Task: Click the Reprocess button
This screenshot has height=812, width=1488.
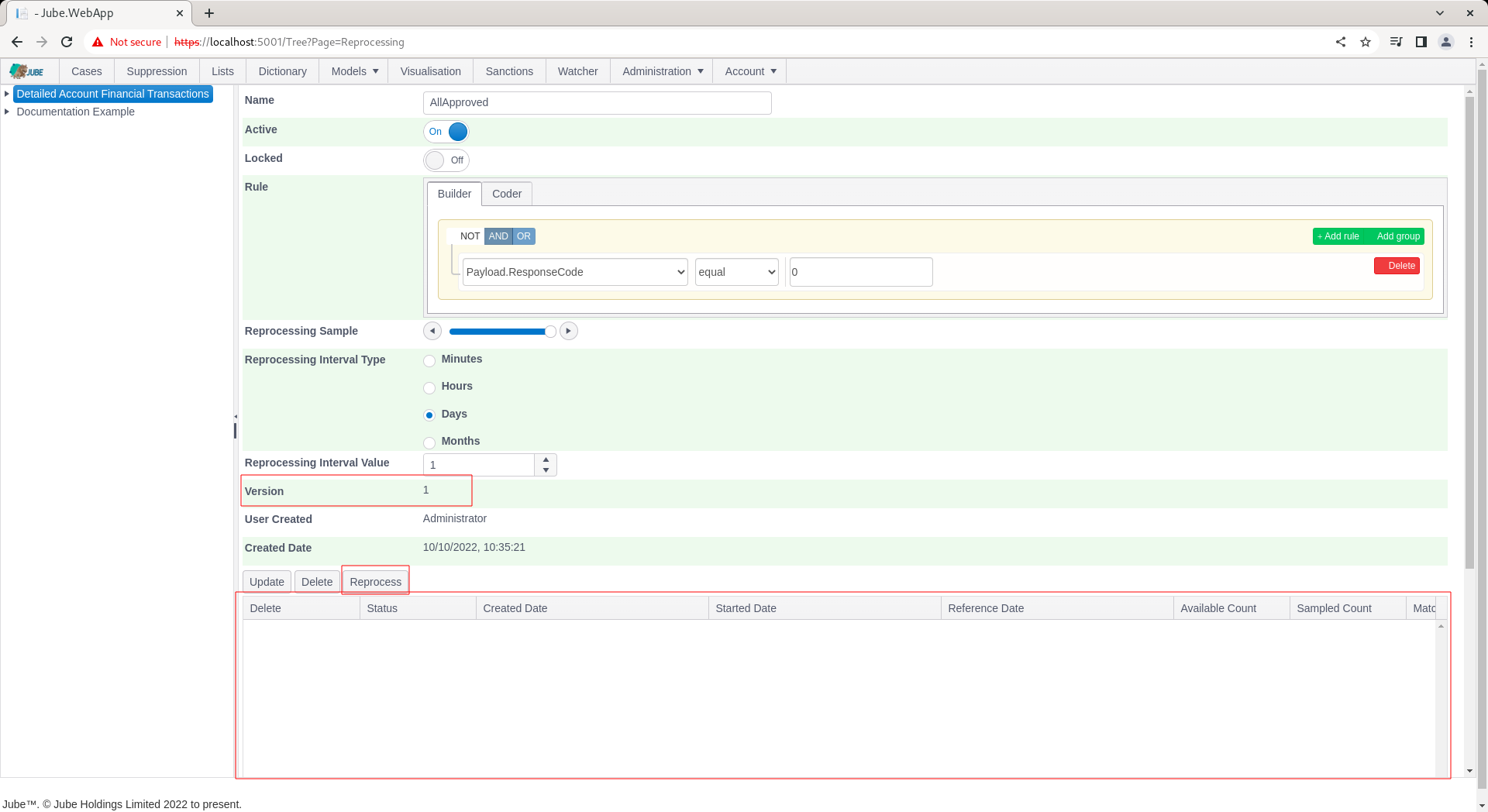Action: [375, 582]
